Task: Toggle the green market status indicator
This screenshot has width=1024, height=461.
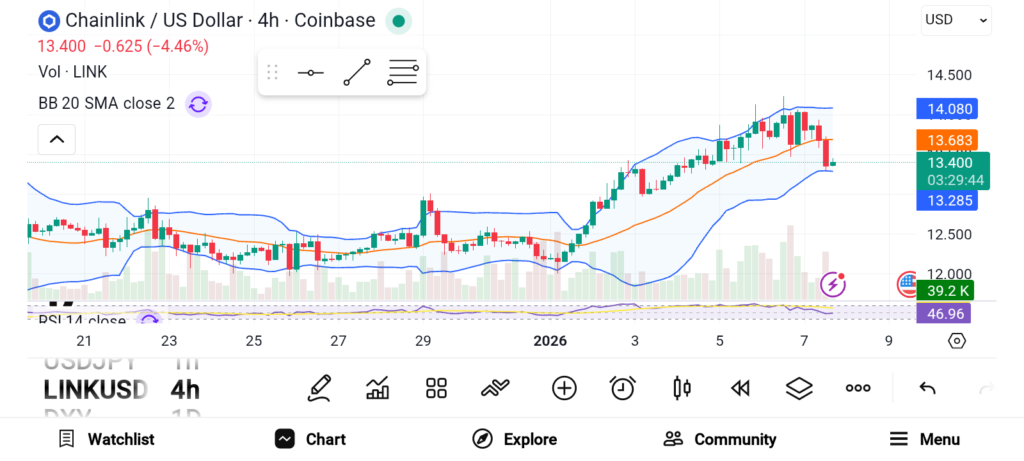Action: (398, 21)
